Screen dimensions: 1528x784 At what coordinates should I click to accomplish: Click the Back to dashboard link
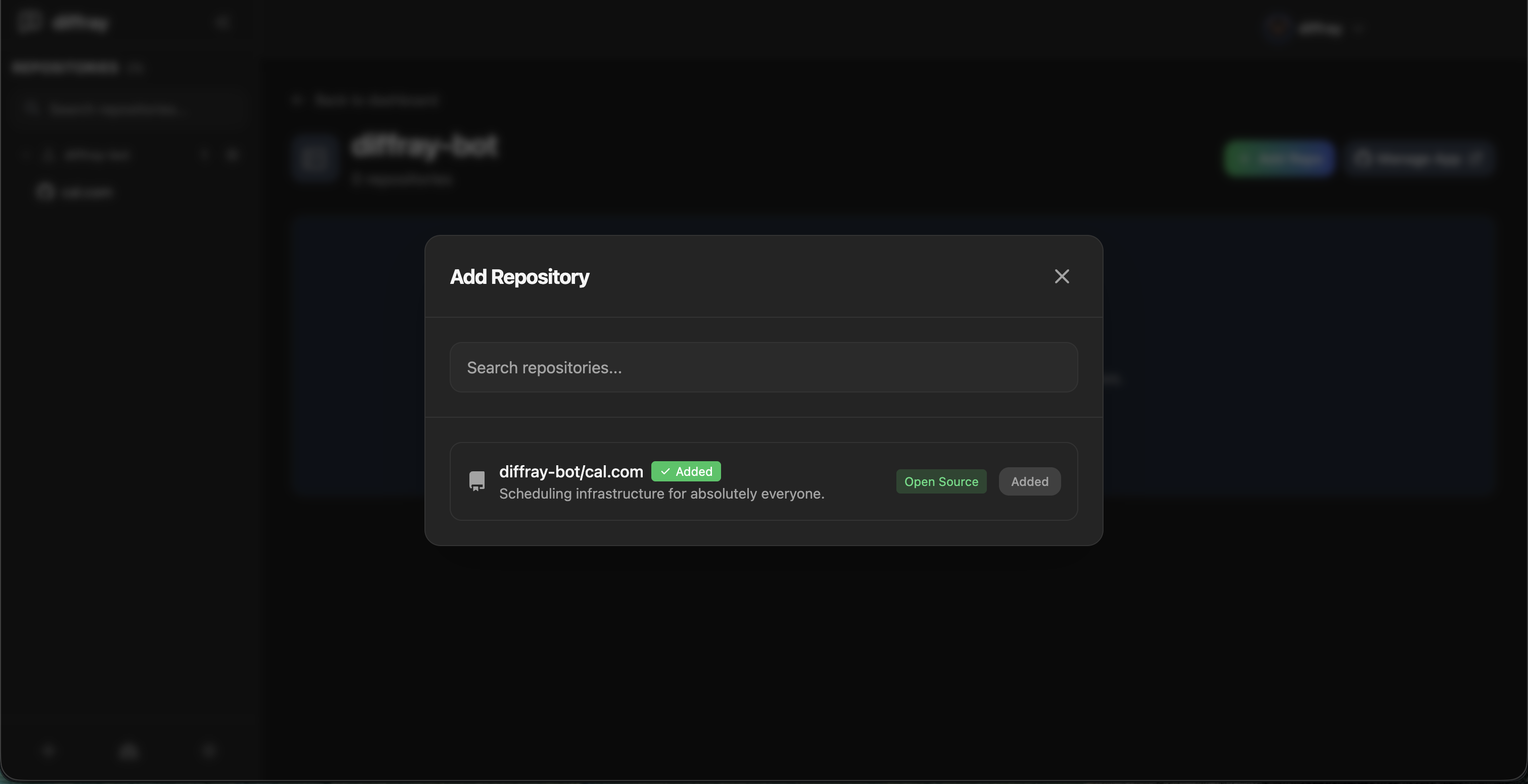point(365,100)
